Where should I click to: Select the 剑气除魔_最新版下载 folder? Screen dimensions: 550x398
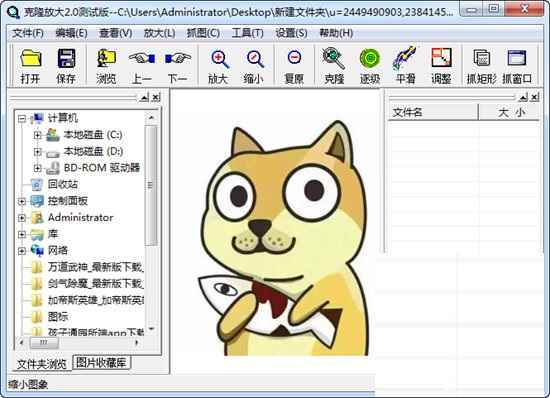(x=95, y=283)
